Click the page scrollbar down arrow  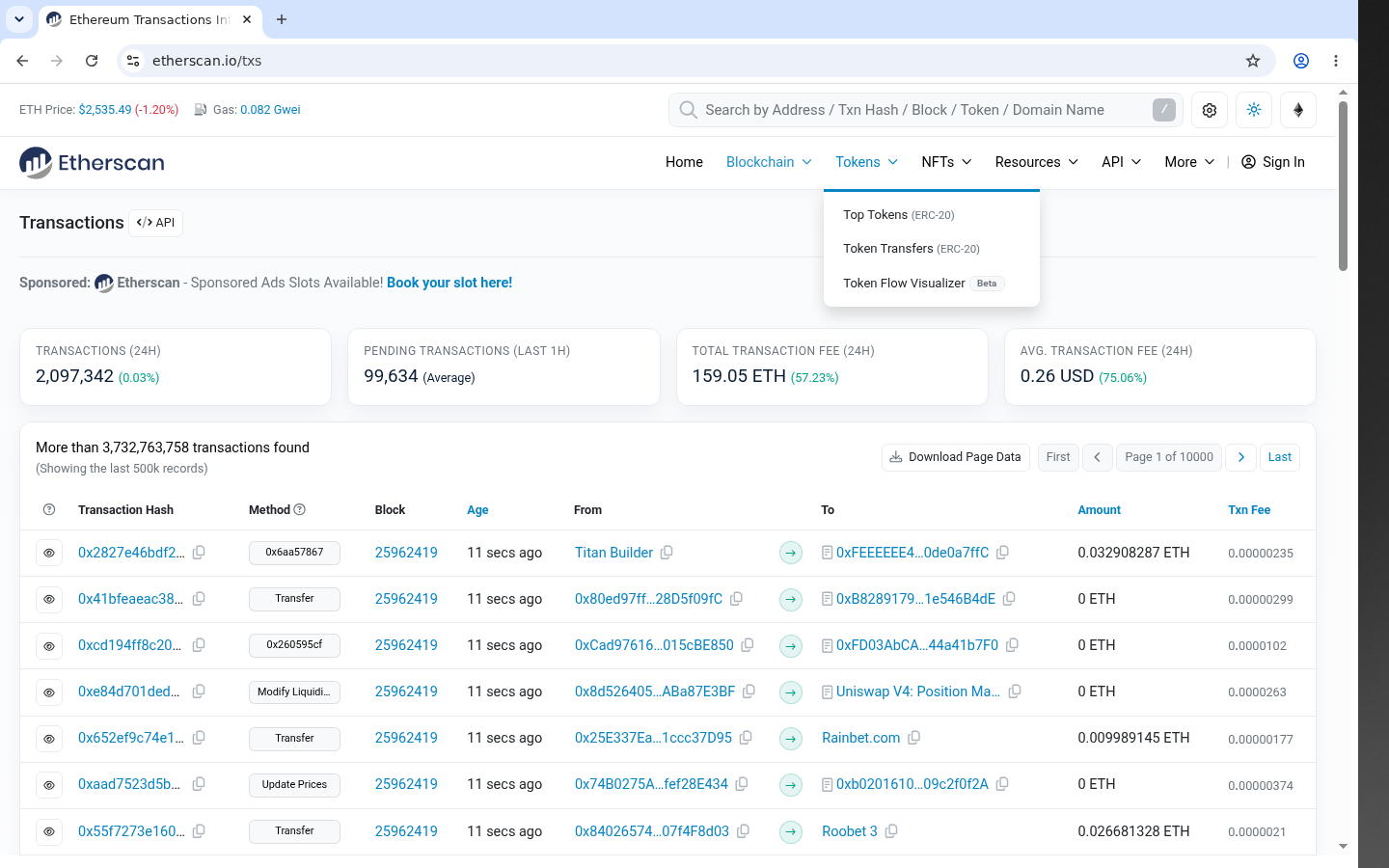coord(1343,847)
